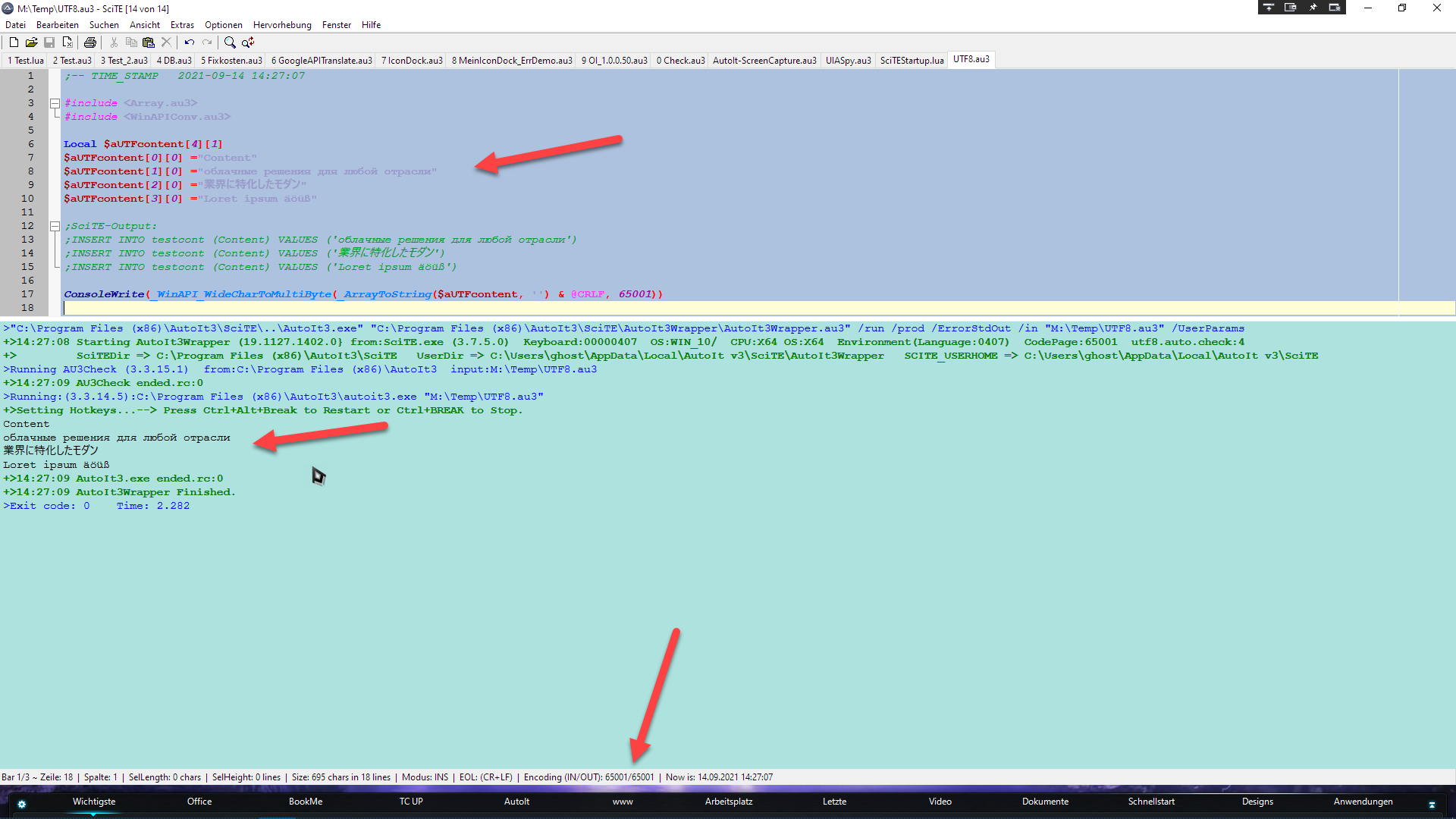Collapse the fold marker at line 3
1456x819 pixels.
pos(55,103)
